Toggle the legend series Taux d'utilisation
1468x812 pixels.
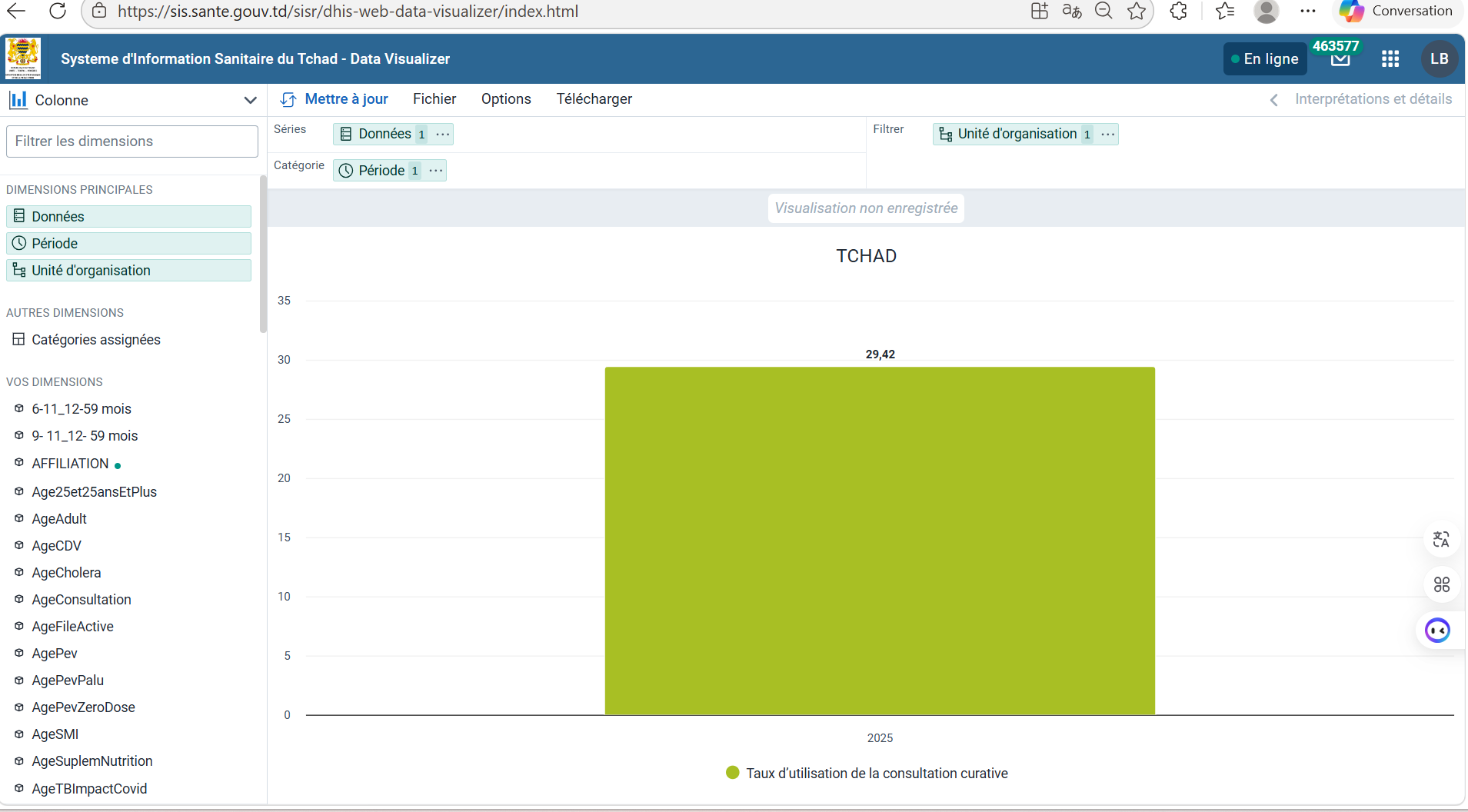[x=867, y=774]
